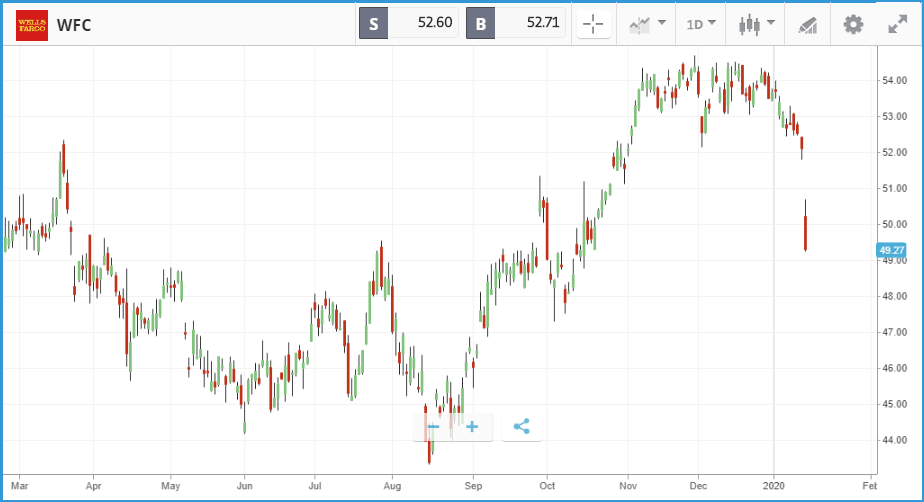924x502 pixels.
Task: Open the compare chart icon
Action: click(640, 24)
